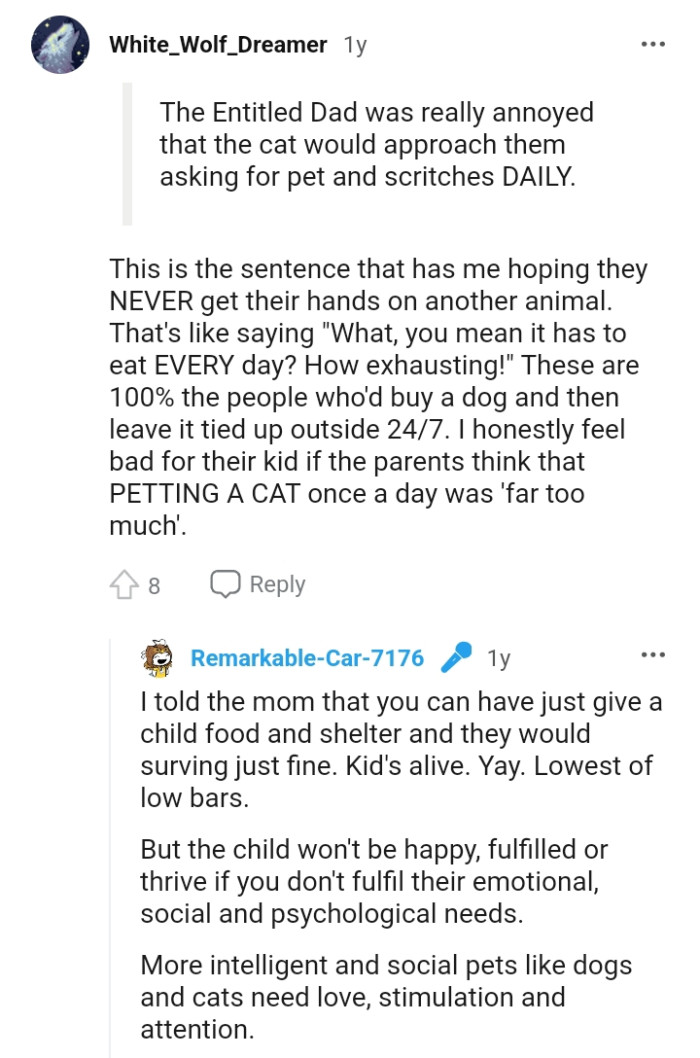Tap the quoted Entitled Dad text block
This screenshot has width=700, height=1058.
(x=376, y=144)
